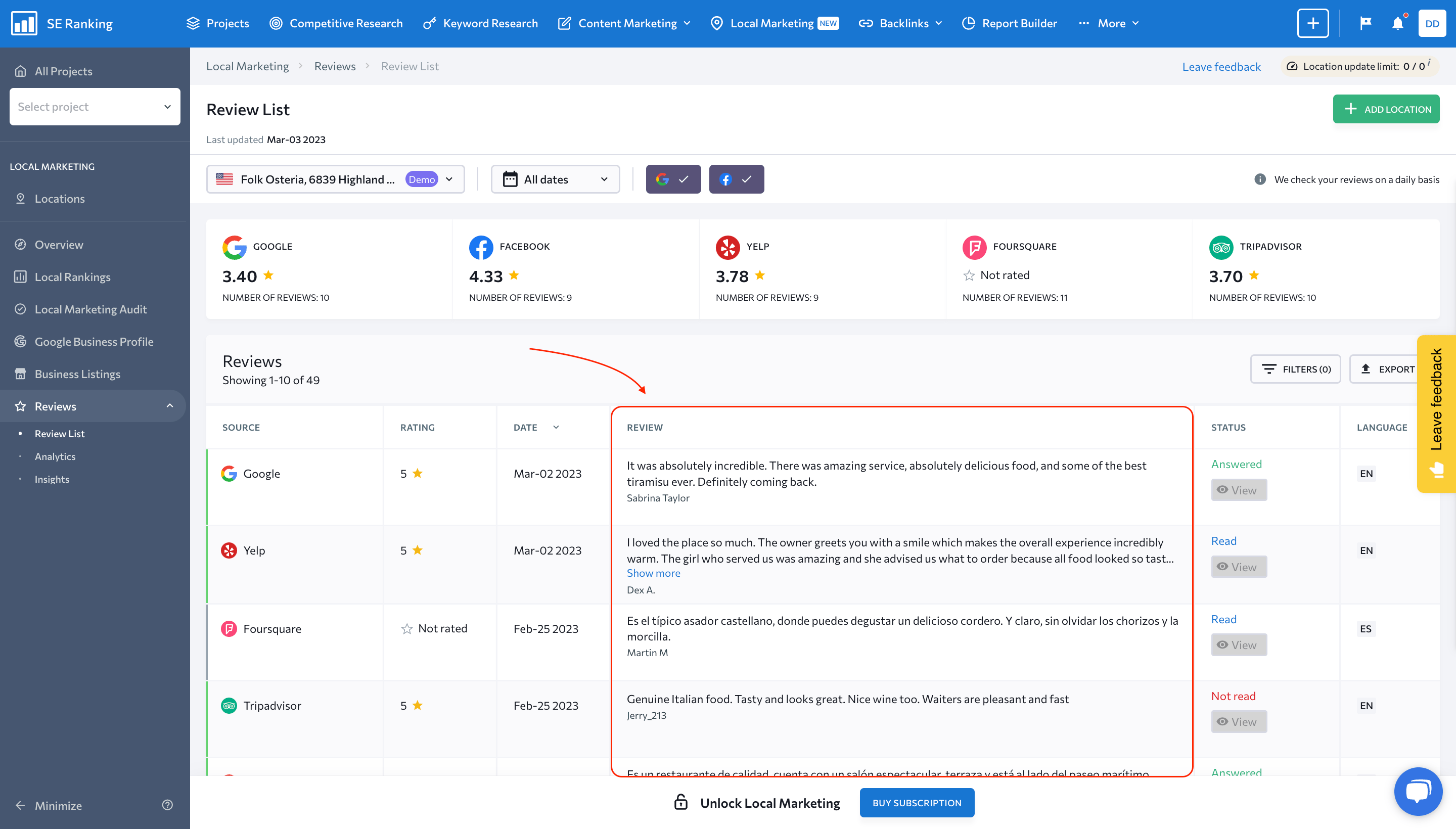Viewport: 1456px width, 829px height.
Task: Select Analytics under Reviews
Action: click(55, 456)
